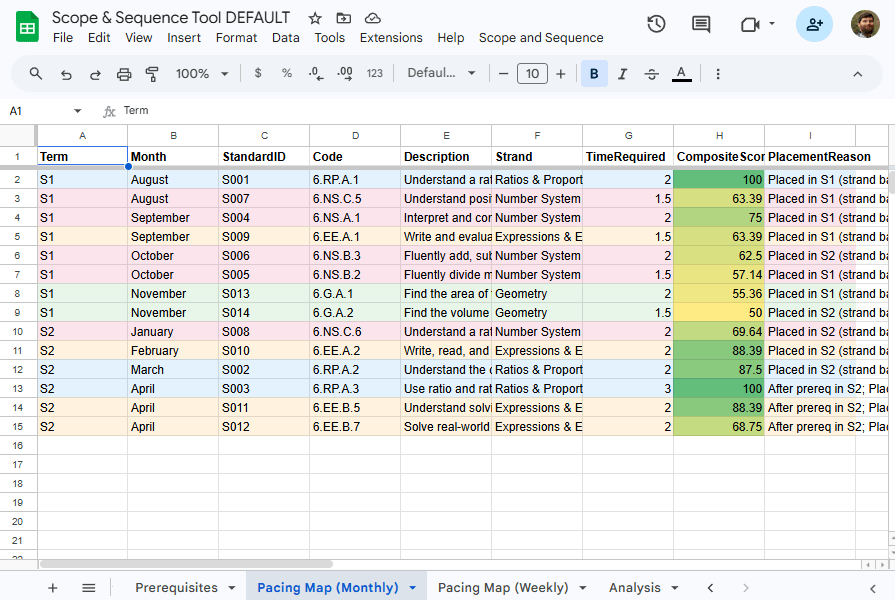This screenshot has height=600, width=895.
Task: Click the print icon
Action: click(x=124, y=74)
